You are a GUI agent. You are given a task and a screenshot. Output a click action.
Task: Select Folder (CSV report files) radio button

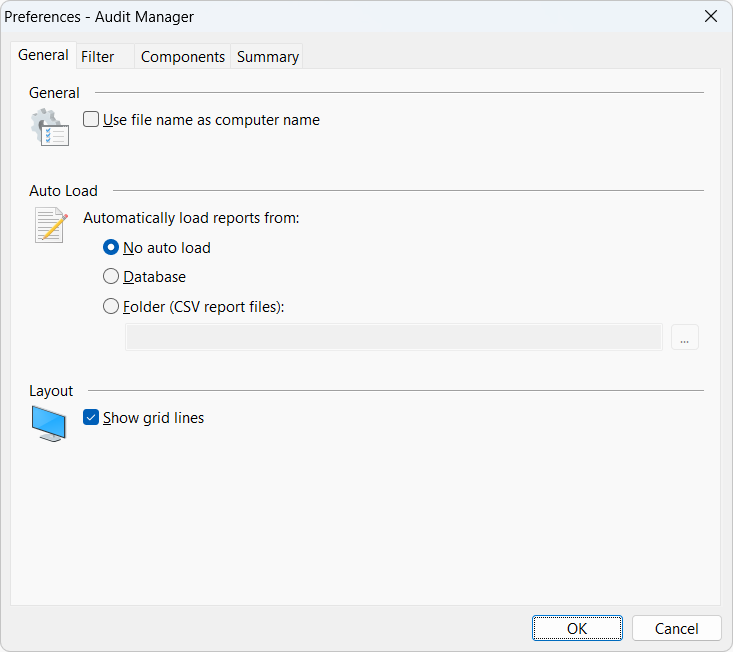coord(112,307)
